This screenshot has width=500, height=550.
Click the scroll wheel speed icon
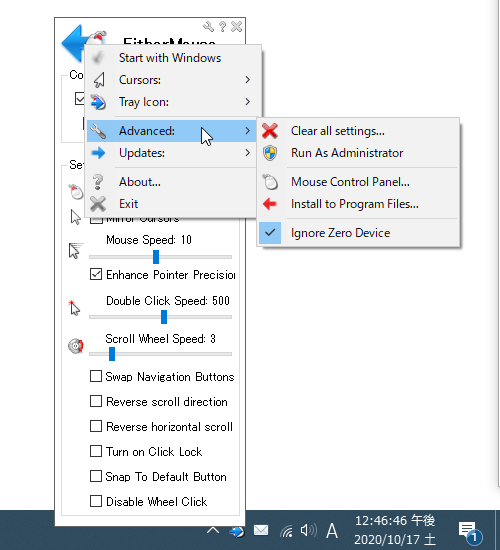click(76, 346)
